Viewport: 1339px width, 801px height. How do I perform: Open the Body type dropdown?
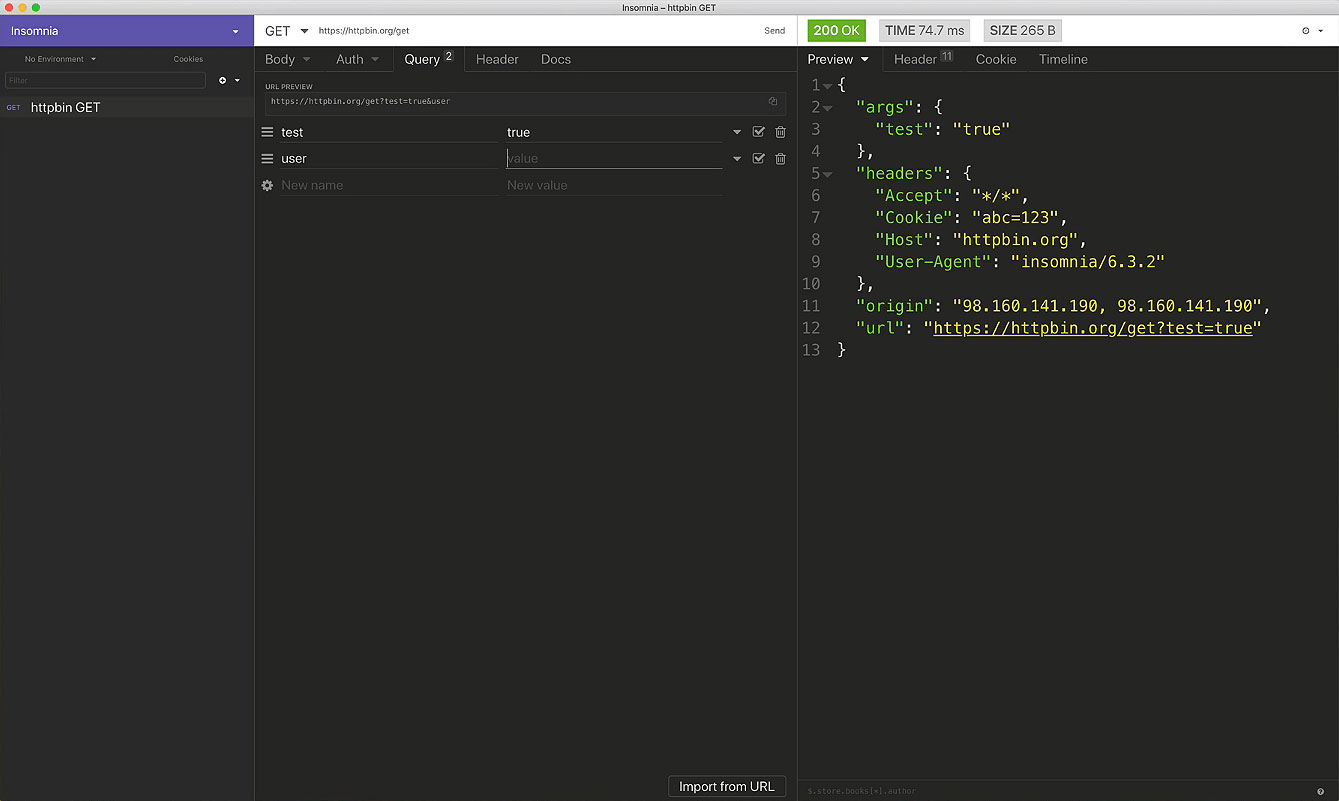(288, 59)
